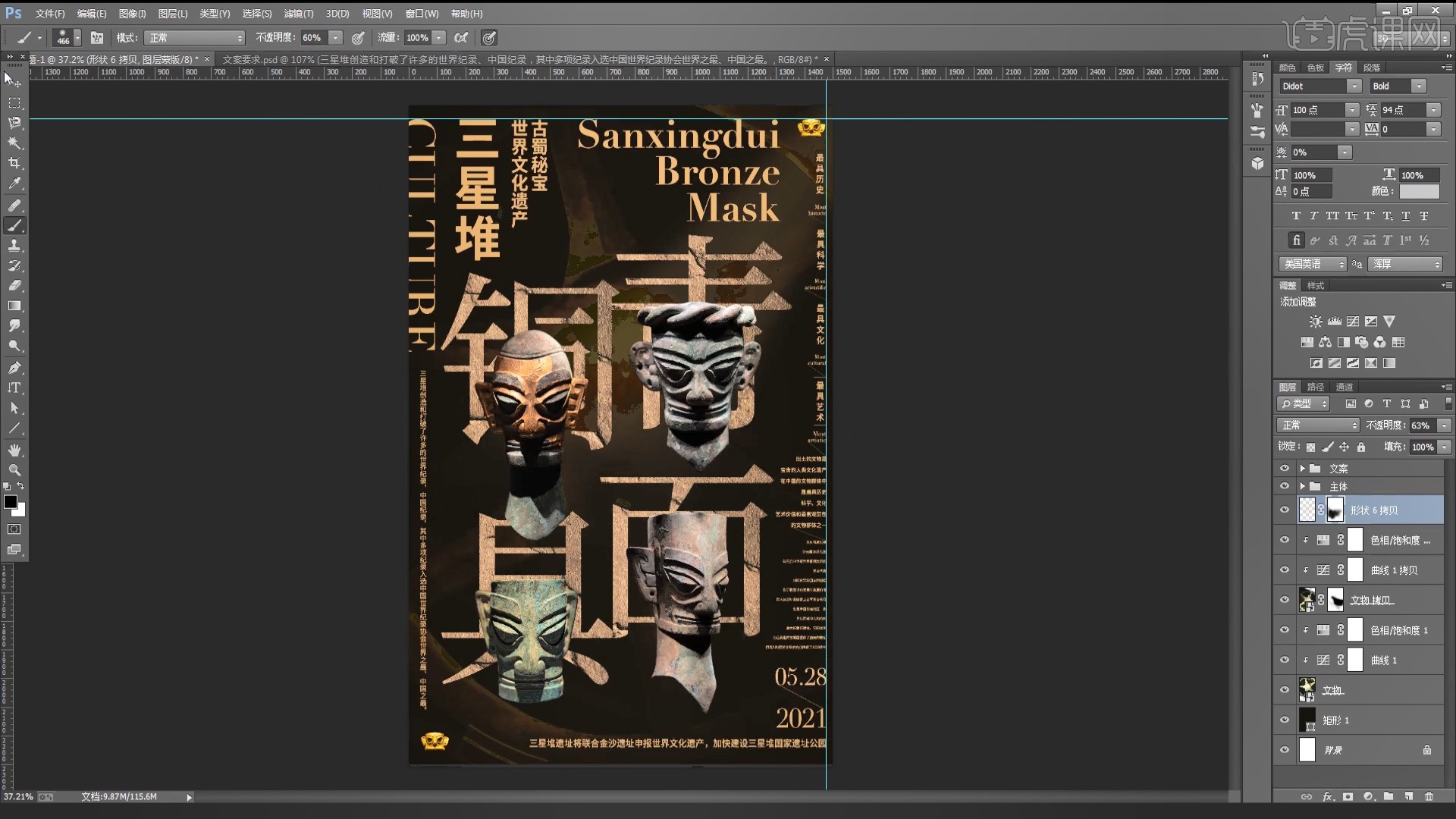1456x819 pixels.
Task: Open the brush opacity 60% dropdown
Action: pos(335,38)
